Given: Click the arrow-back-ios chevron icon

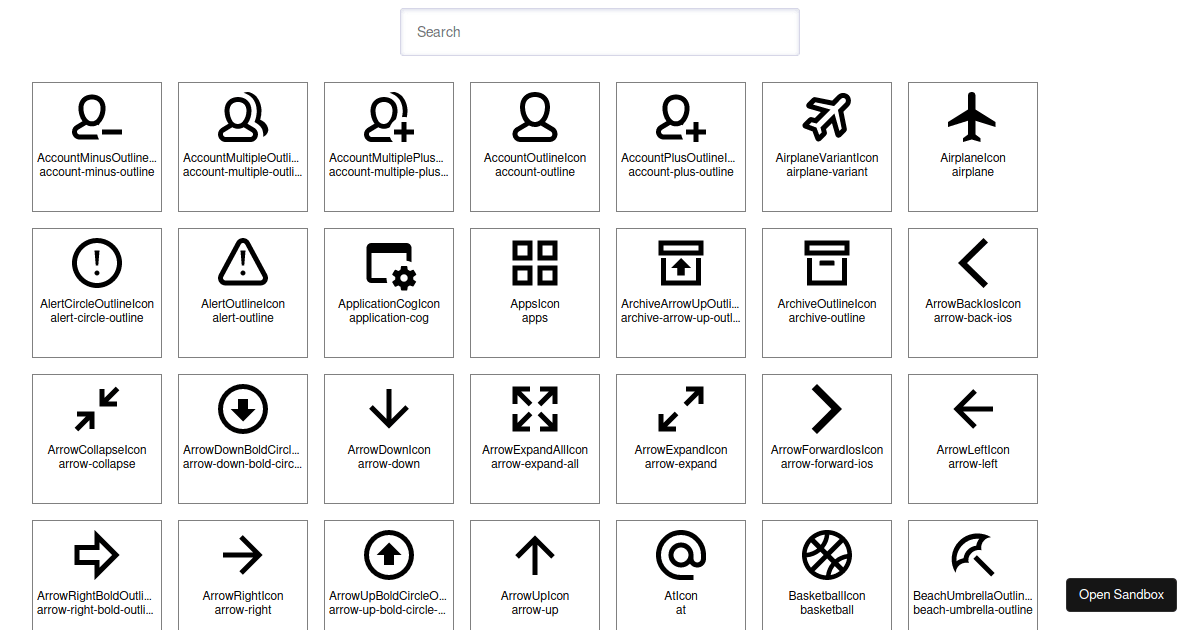Looking at the screenshot, I should pos(973,262).
